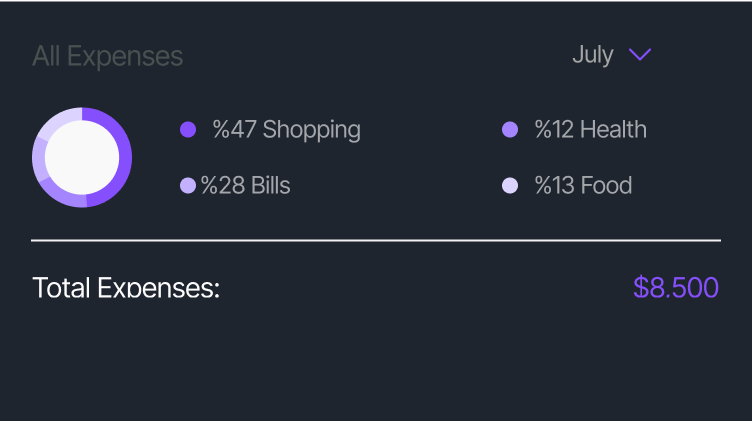Select the %47 Shopping legend label
Viewport: 752px width, 421px height.
286,130
